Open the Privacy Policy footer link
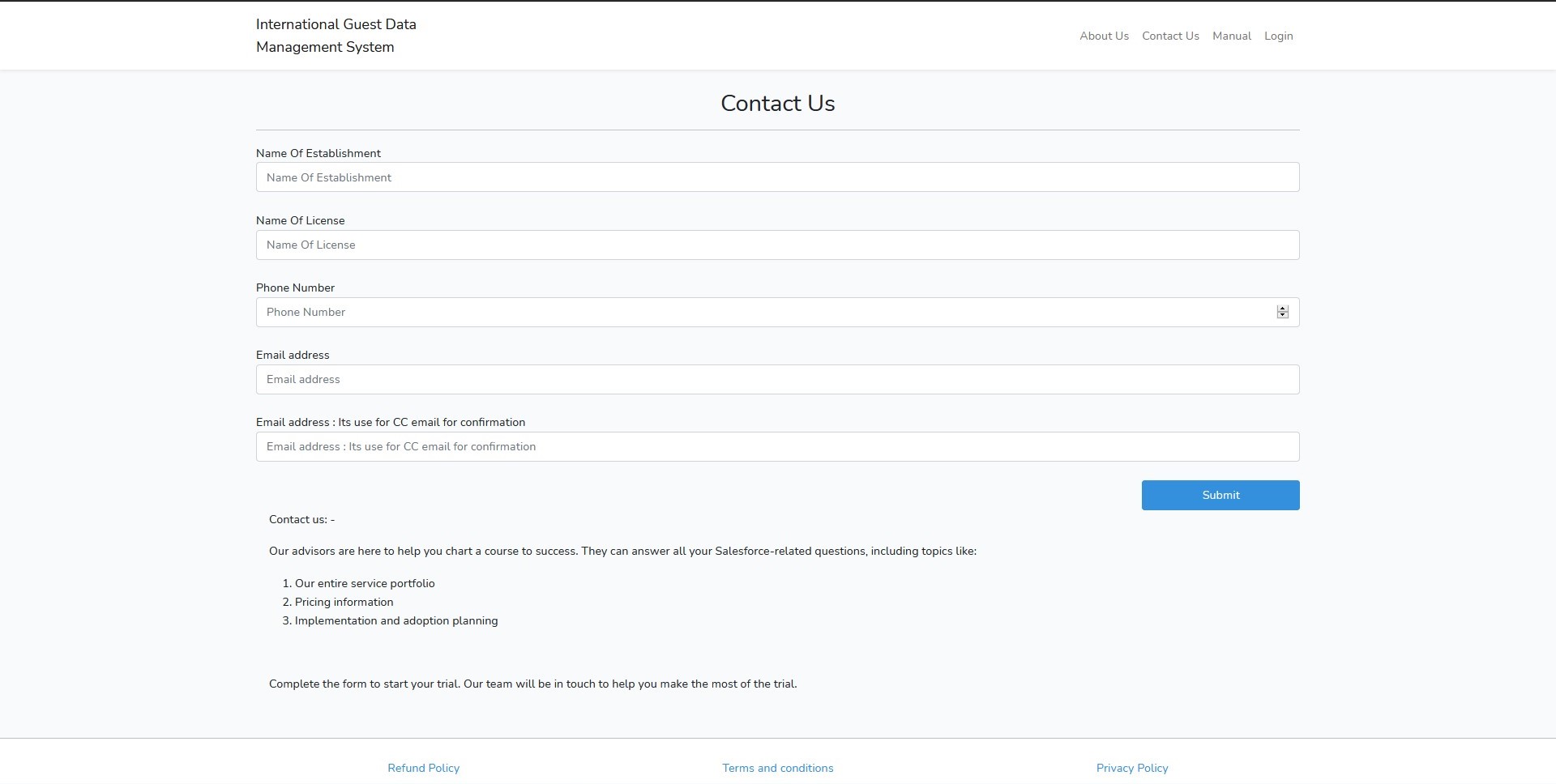 point(1131,768)
